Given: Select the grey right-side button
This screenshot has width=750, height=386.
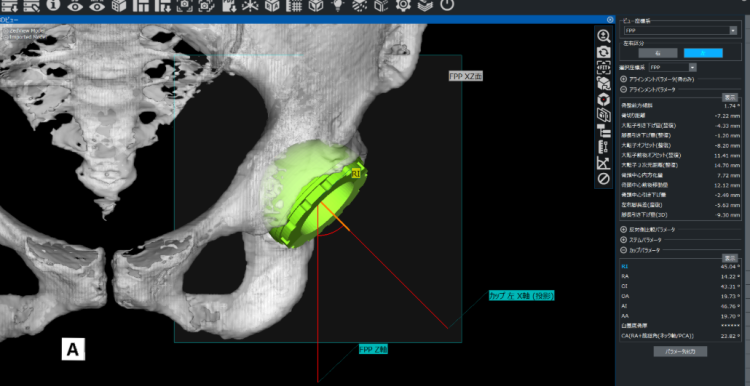Looking at the screenshot, I should pos(658,53).
